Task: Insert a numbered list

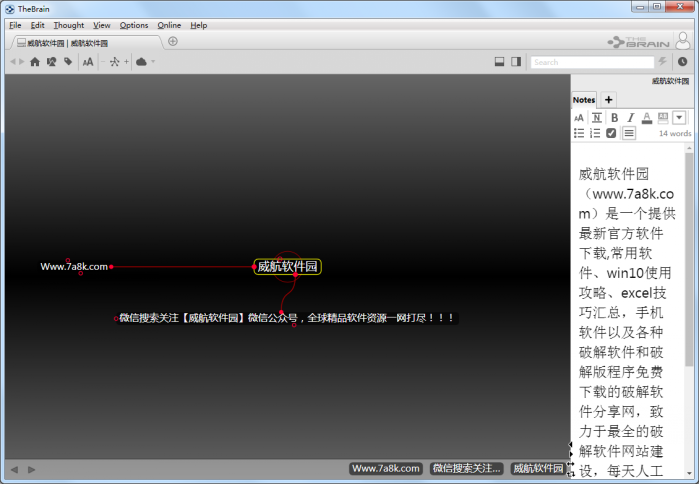Action: click(595, 133)
